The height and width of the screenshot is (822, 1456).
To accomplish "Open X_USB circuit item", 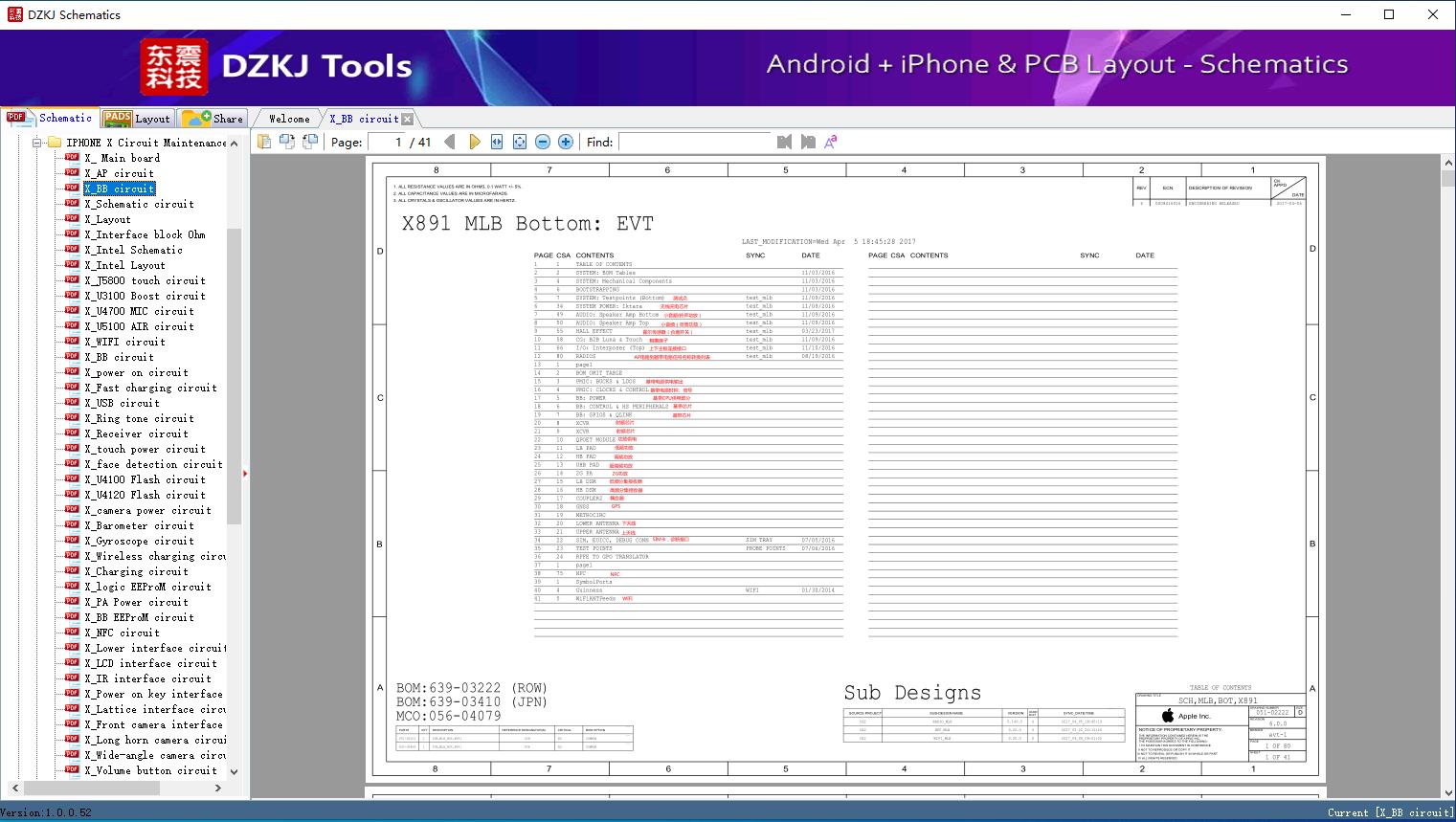I will [x=122, y=403].
